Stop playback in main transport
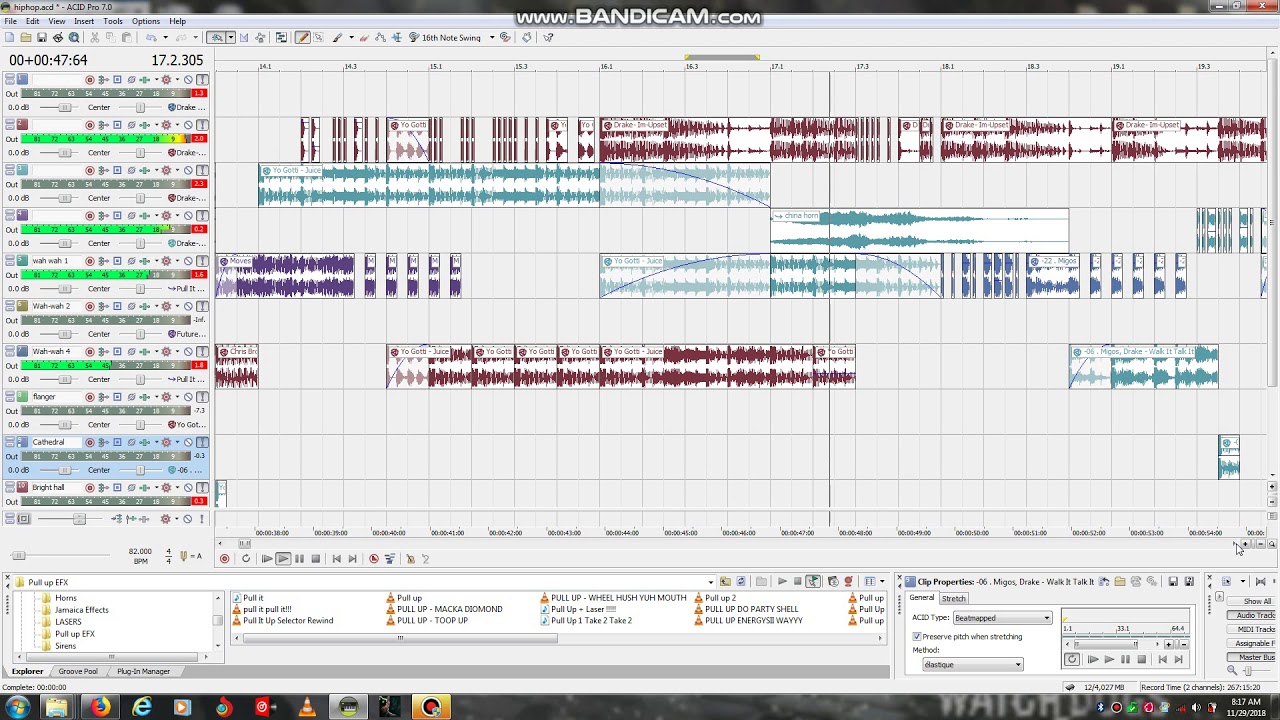 [316, 559]
